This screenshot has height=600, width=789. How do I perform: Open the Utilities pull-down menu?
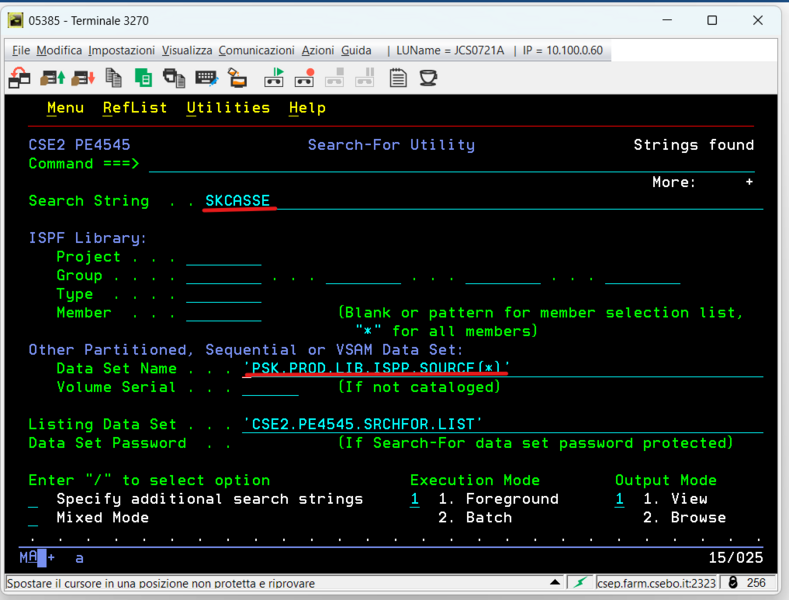pyautogui.click(x=228, y=108)
